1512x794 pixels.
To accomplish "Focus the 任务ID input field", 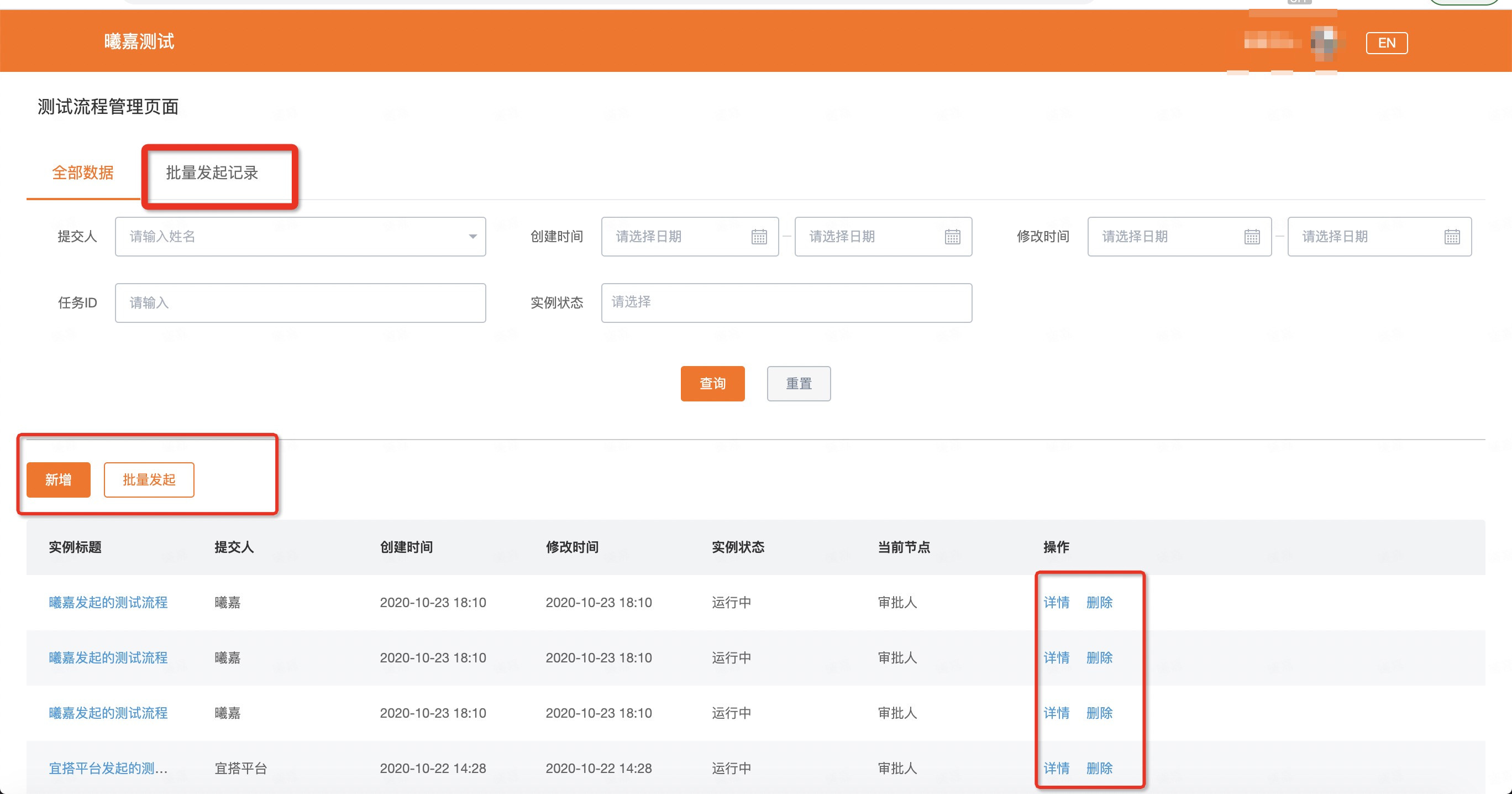I will click(300, 302).
